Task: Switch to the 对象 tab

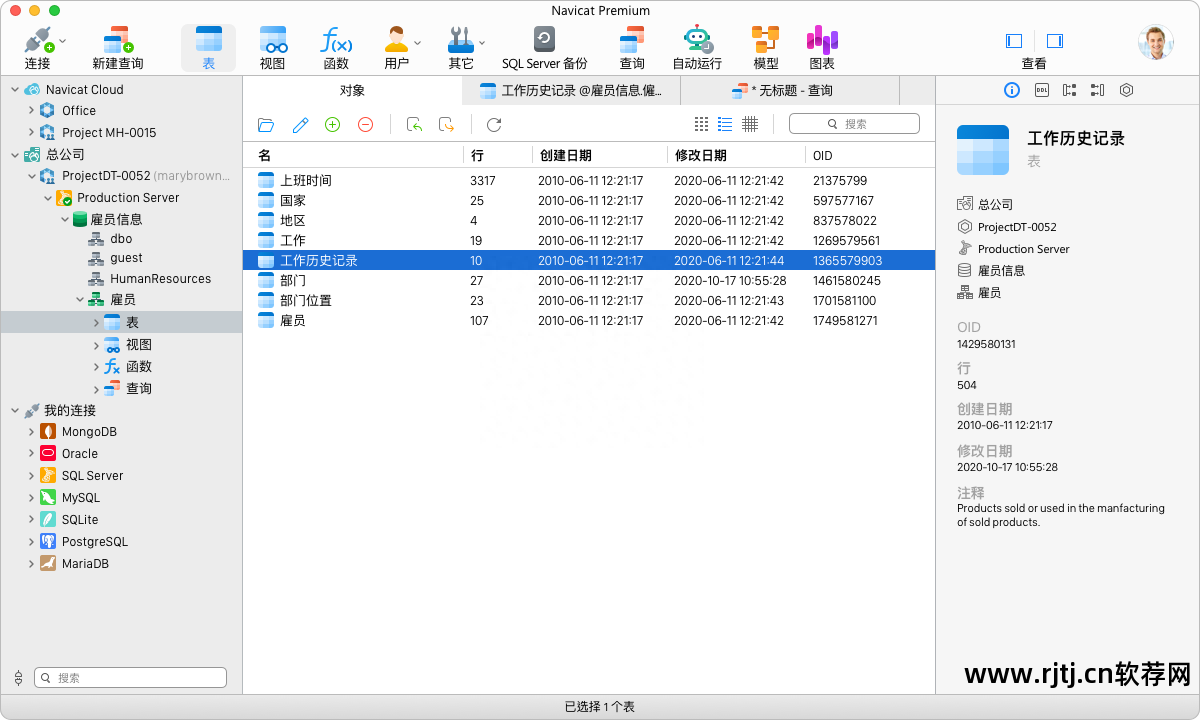Action: click(352, 91)
